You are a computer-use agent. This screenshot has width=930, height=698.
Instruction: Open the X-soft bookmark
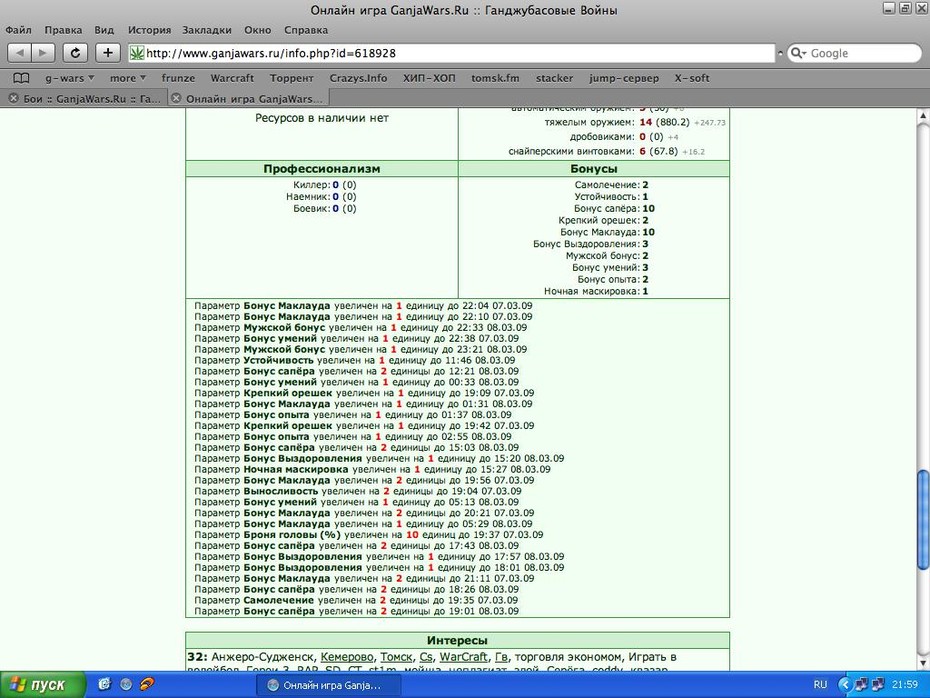[x=692, y=78]
